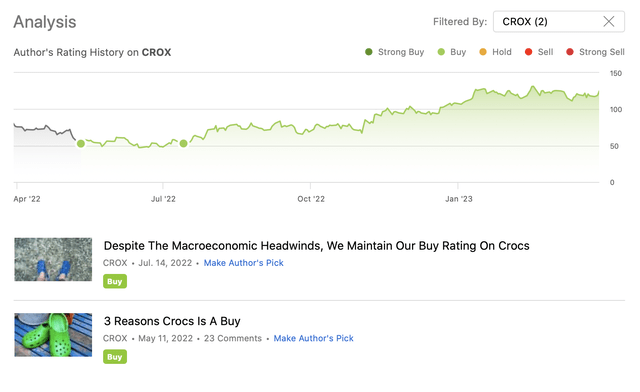Clear the CROX filter with the X icon
Viewport: 640px width, 392px height.
point(609,22)
